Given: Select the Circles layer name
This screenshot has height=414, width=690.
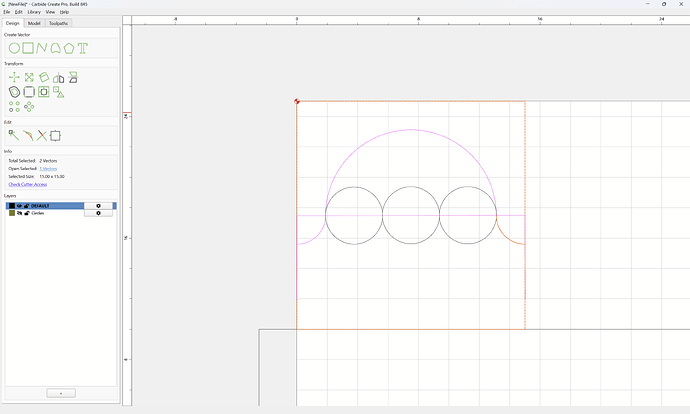Looking at the screenshot, I should (x=37, y=213).
